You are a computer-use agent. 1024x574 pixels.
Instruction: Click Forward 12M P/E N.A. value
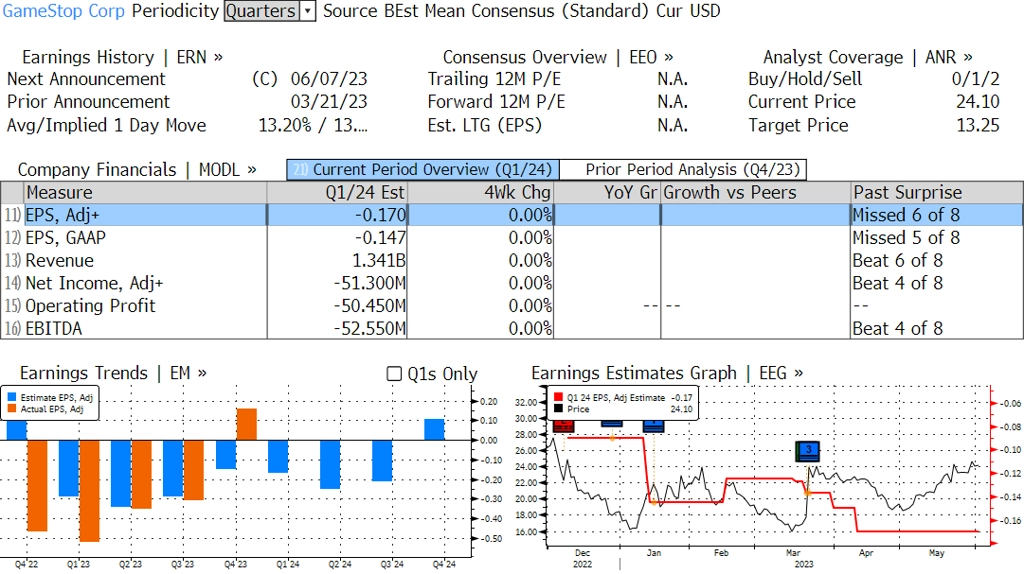[x=673, y=102]
